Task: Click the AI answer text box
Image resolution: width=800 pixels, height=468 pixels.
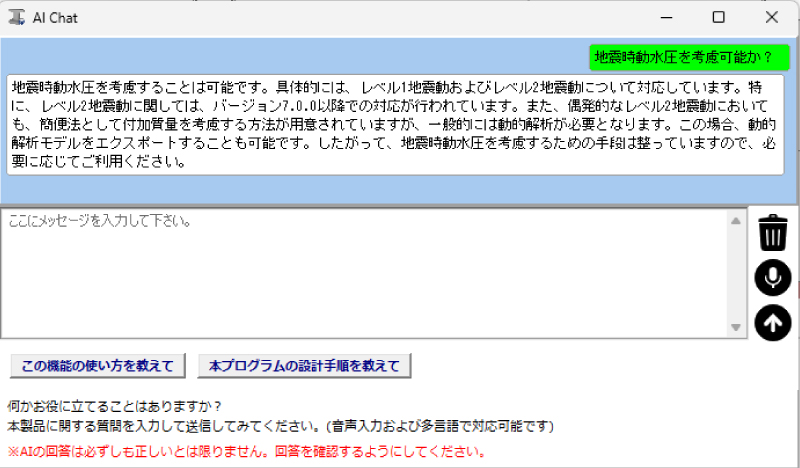Action: pyautogui.click(x=395, y=125)
